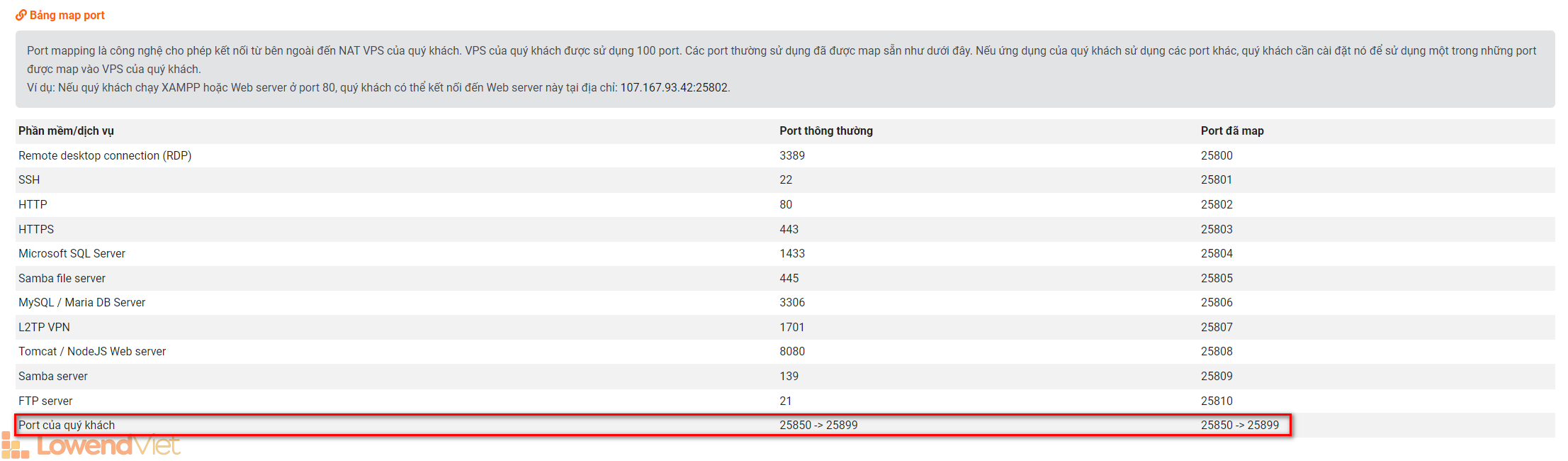Select the example address 107.167.93.42:25802
Viewport: 1568px width, 461px height.
[674, 87]
